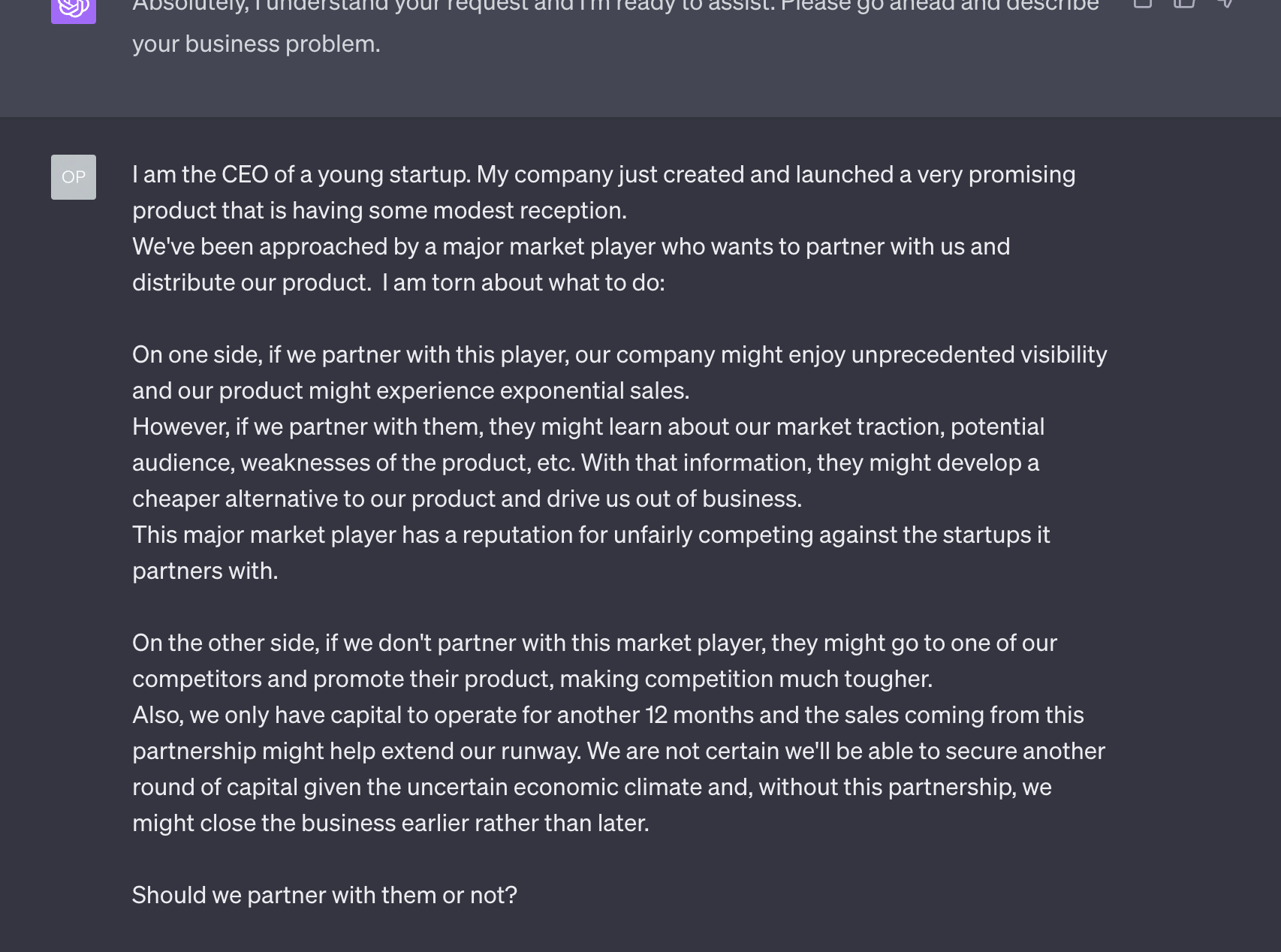Click 'product might experience exponential sales' text

454,390
